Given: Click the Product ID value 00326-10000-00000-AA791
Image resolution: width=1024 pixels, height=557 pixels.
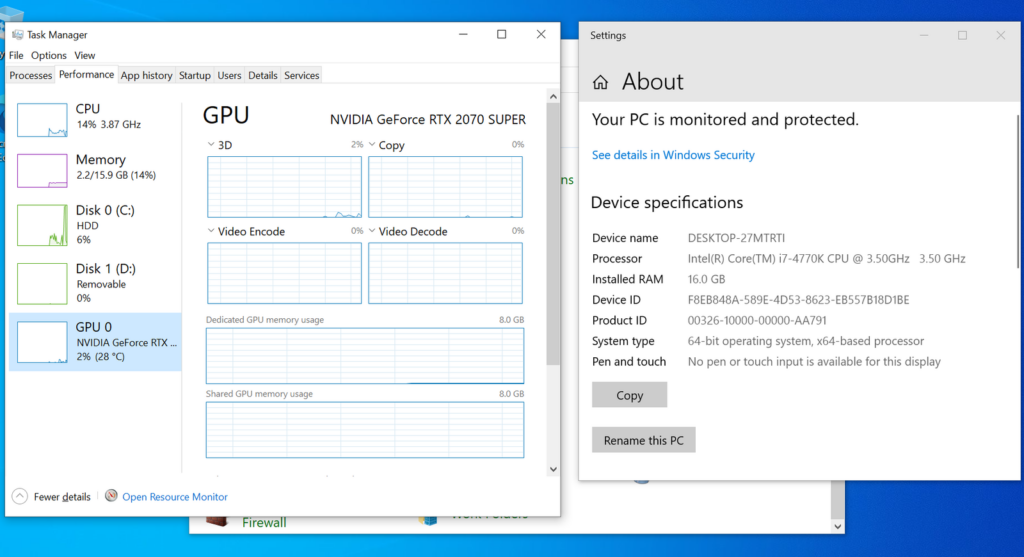Looking at the screenshot, I should click(757, 321).
